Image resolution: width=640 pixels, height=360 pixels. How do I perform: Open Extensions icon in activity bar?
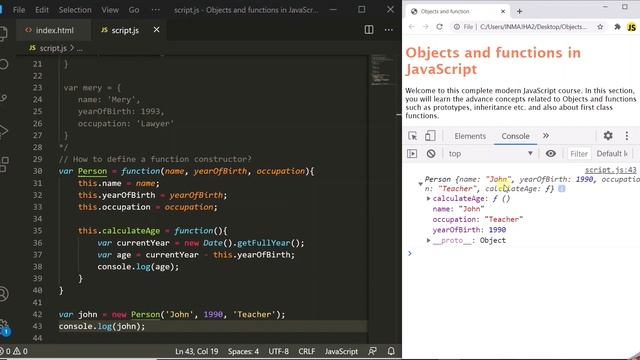point(4,164)
